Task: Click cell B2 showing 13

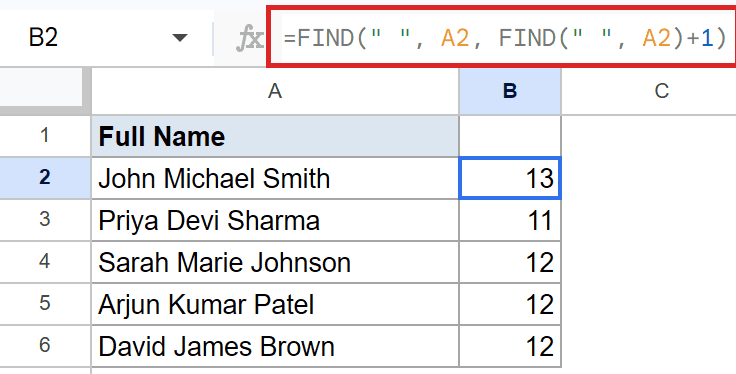Action: point(510,178)
